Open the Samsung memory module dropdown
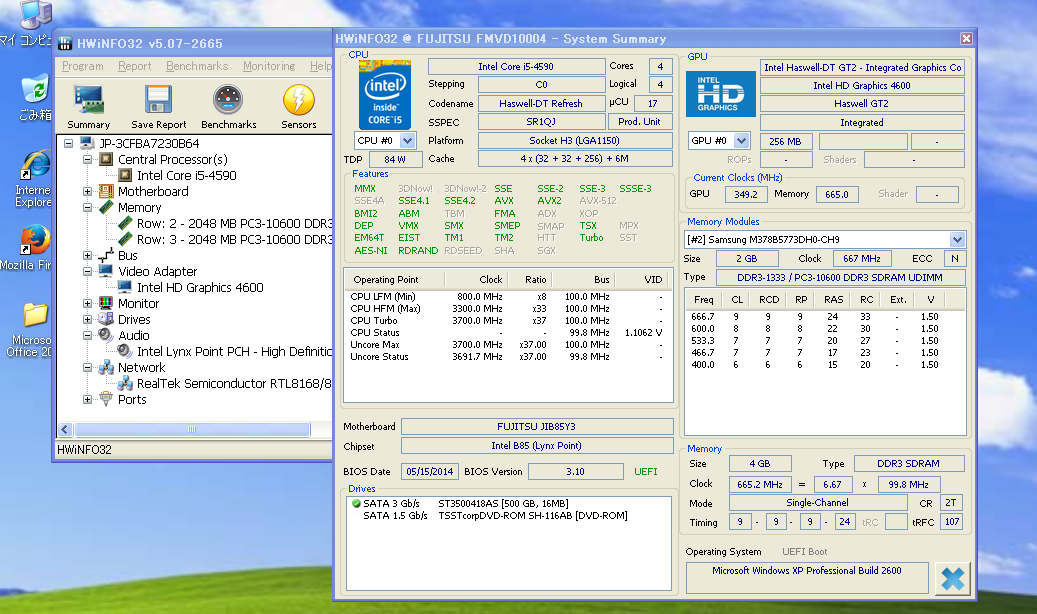 [x=957, y=240]
